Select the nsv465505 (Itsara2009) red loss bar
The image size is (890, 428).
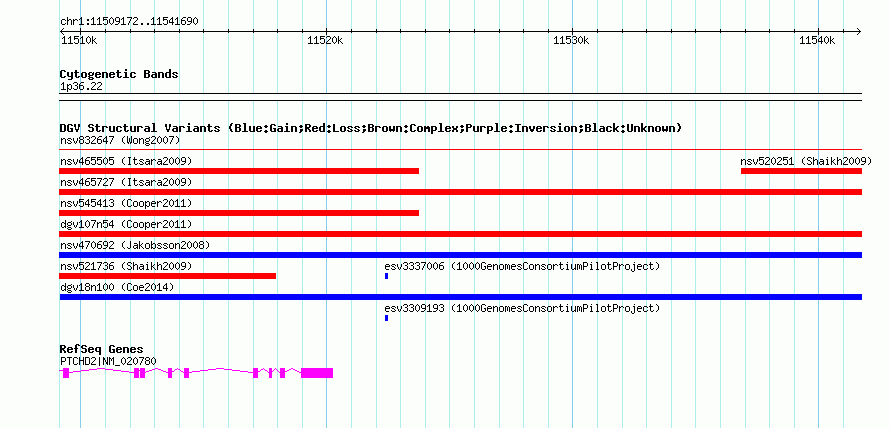(239, 171)
